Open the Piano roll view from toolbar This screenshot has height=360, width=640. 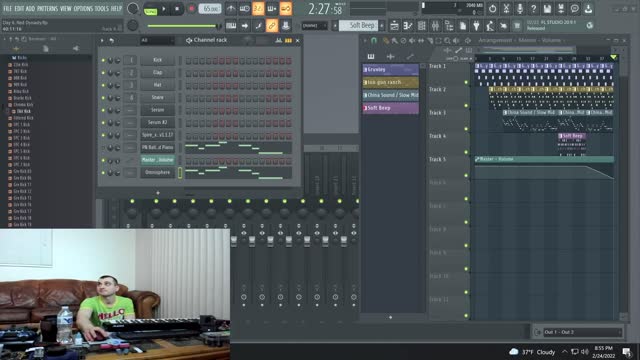(408, 26)
